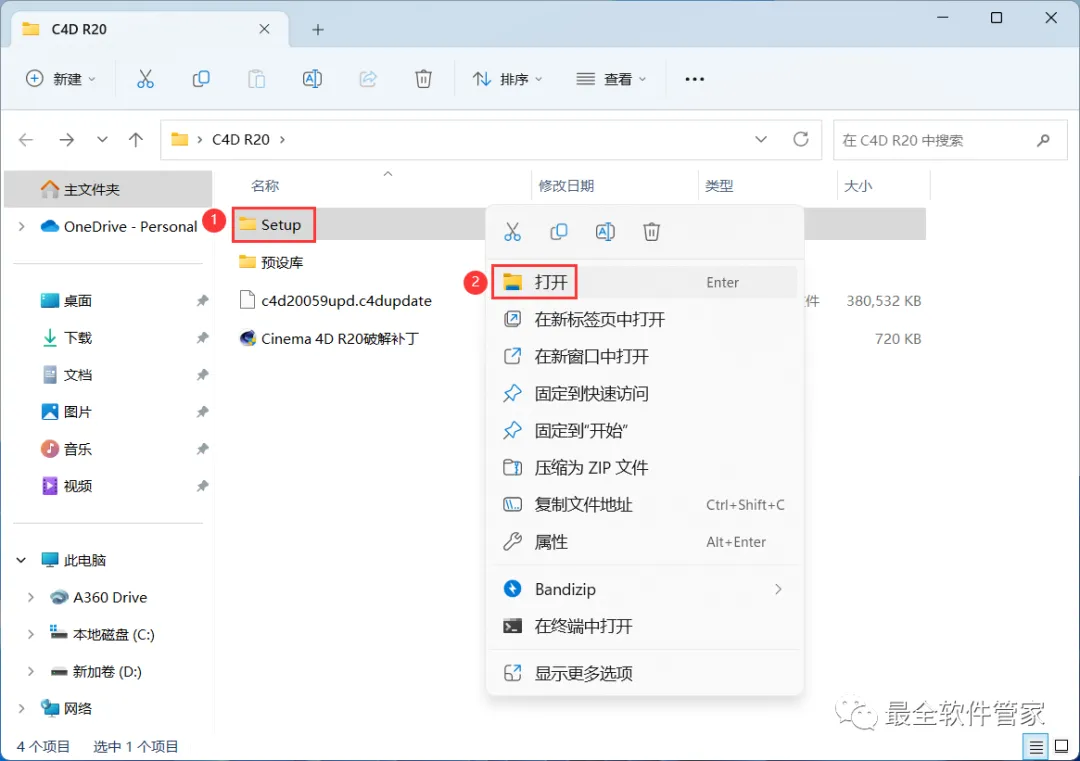1080x761 pixels.
Task: Choose 固定到快速访问
Action: 644,394
